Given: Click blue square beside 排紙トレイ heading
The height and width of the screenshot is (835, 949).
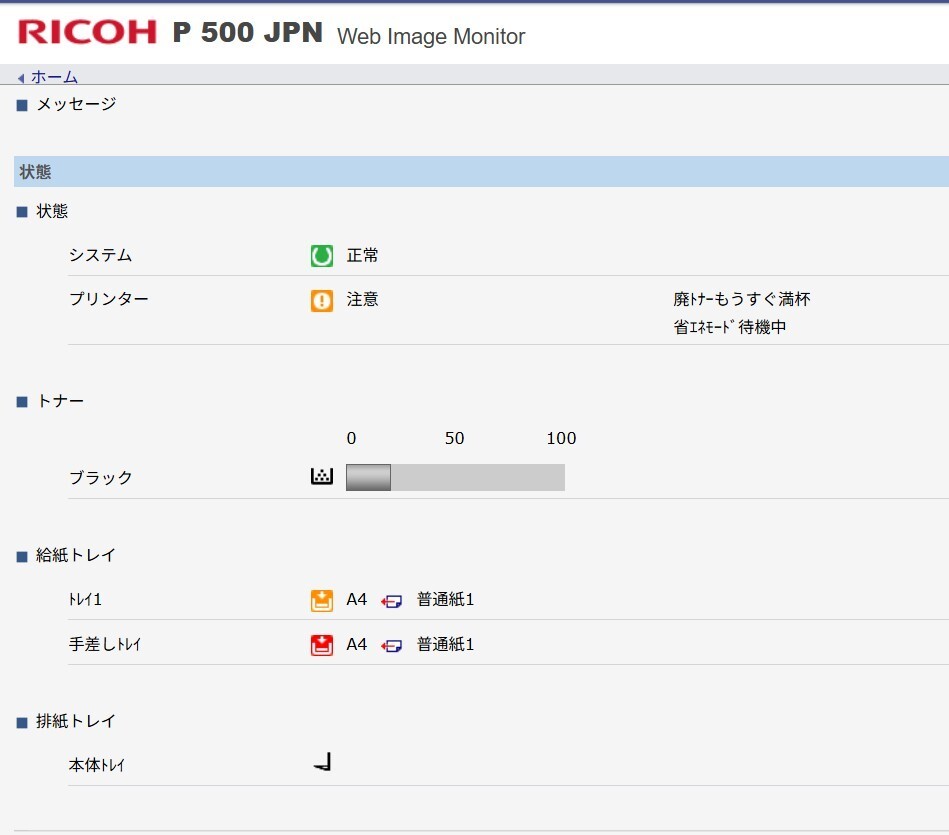Looking at the screenshot, I should coord(22,722).
